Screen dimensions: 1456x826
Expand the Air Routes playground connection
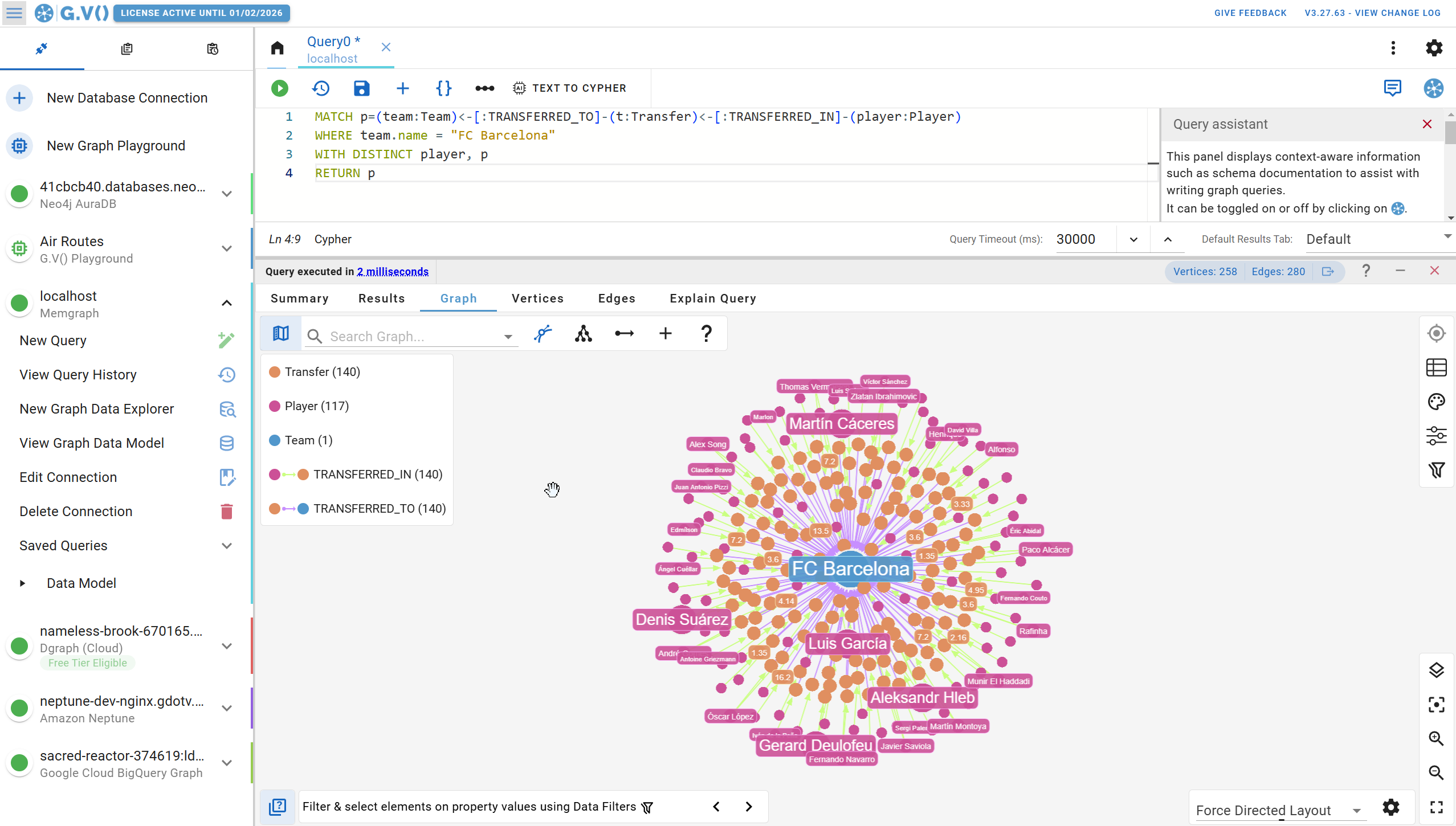(227, 249)
